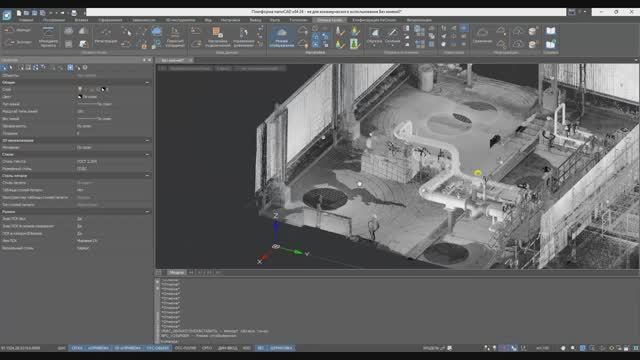Click the МОДЕЛЬ button in status bar
Image resolution: width=640 pixels, height=360 pixels.
click(x=431, y=348)
